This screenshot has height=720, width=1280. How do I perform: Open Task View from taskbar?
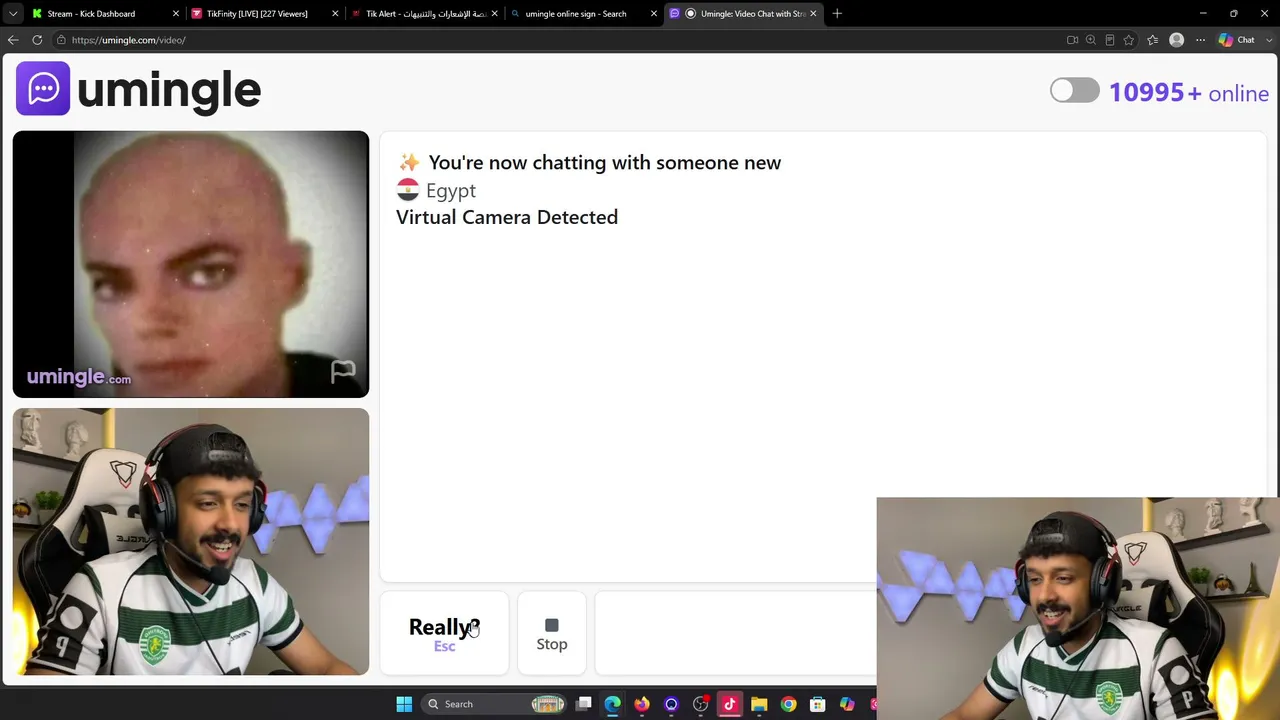click(x=584, y=704)
